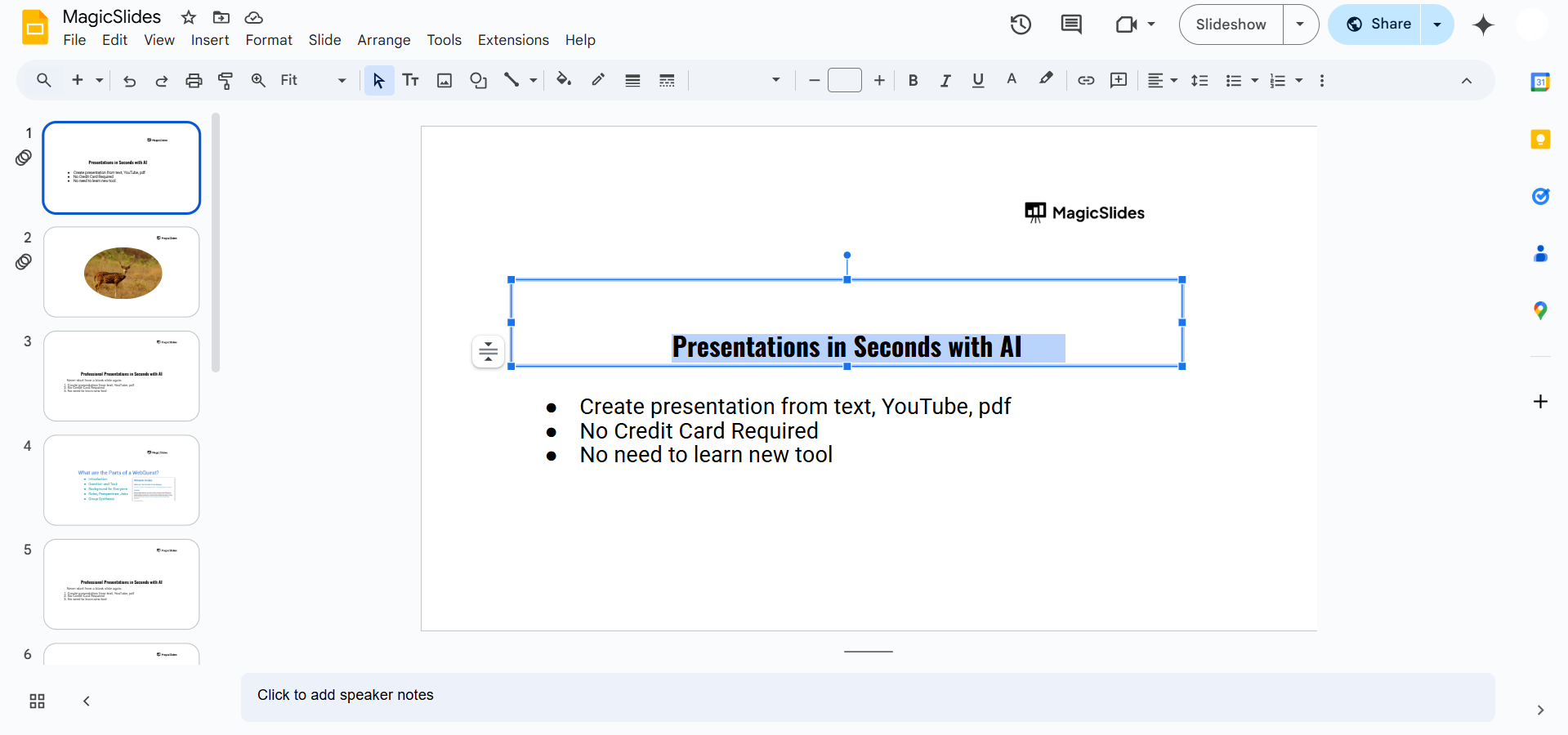Open the File menu

pos(74,40)
